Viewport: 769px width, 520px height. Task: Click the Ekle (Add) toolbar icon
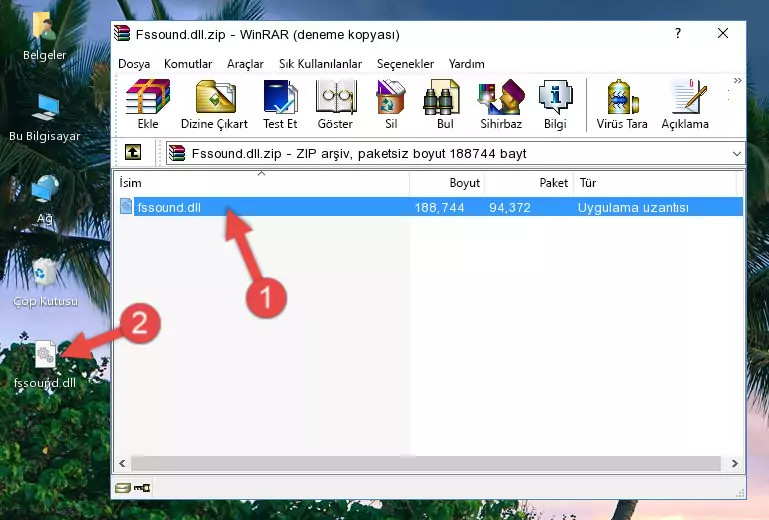pyautogui.click(x=148, y=104)
